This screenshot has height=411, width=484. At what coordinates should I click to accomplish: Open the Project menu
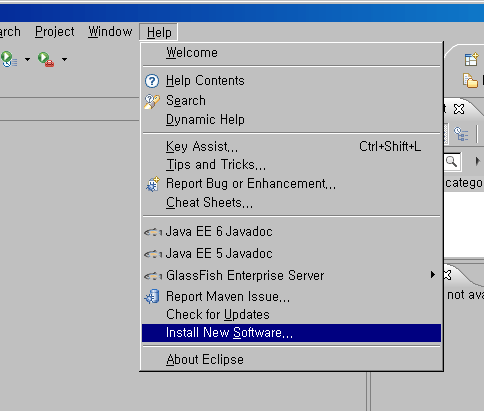(x=55, y=32)
